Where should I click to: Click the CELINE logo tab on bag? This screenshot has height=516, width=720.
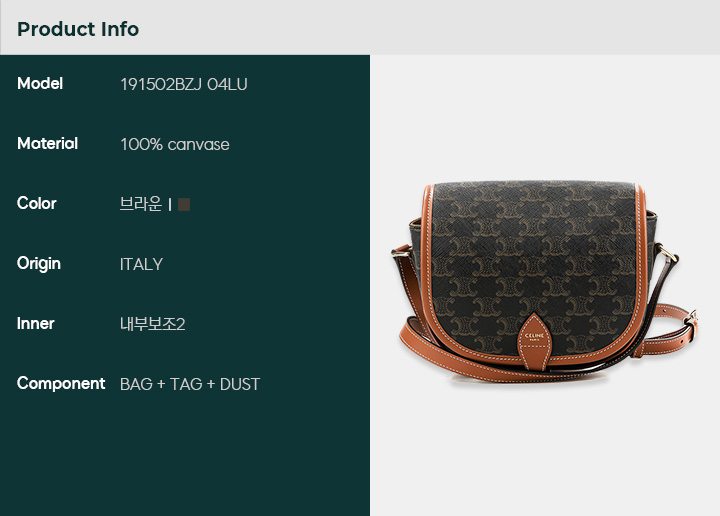[x=534, y=341]
